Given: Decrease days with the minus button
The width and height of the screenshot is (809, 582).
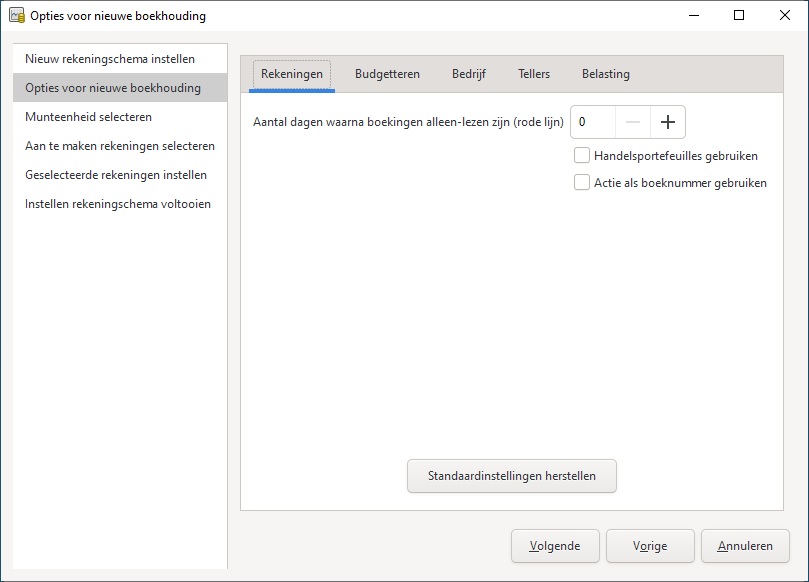Looking at the screenshot, I should tap(632, 122).
